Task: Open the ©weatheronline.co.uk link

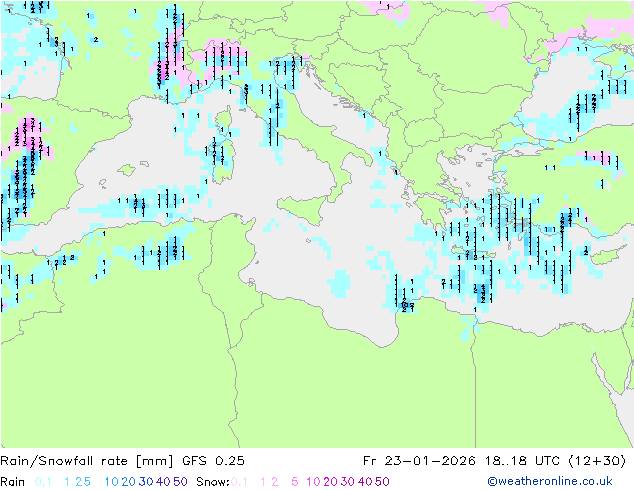Action: point(550,481)
